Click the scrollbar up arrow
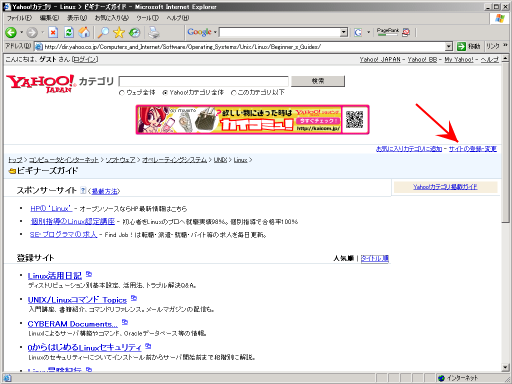 505,59
